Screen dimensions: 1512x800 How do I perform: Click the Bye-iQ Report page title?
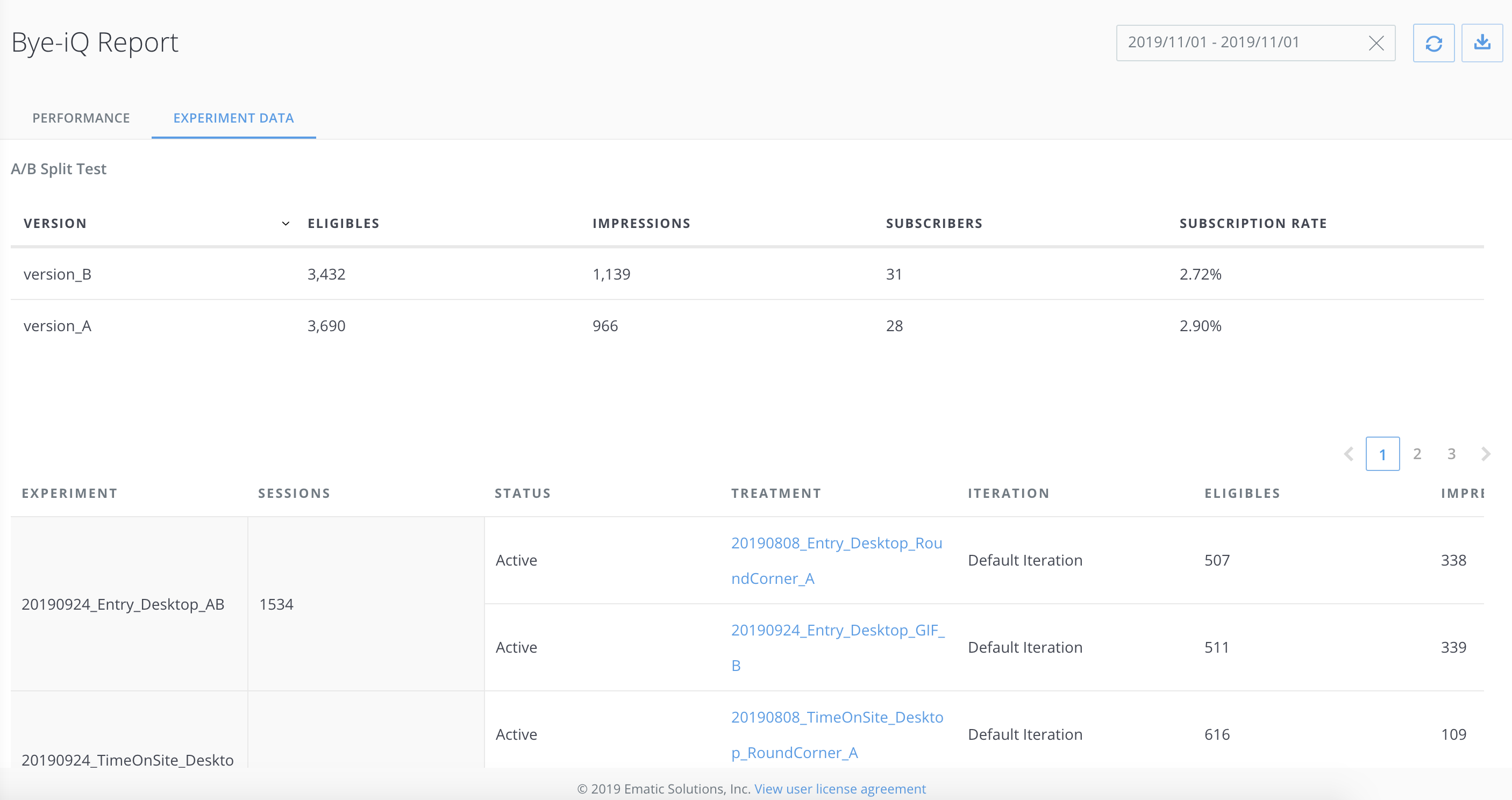[95, 43]
